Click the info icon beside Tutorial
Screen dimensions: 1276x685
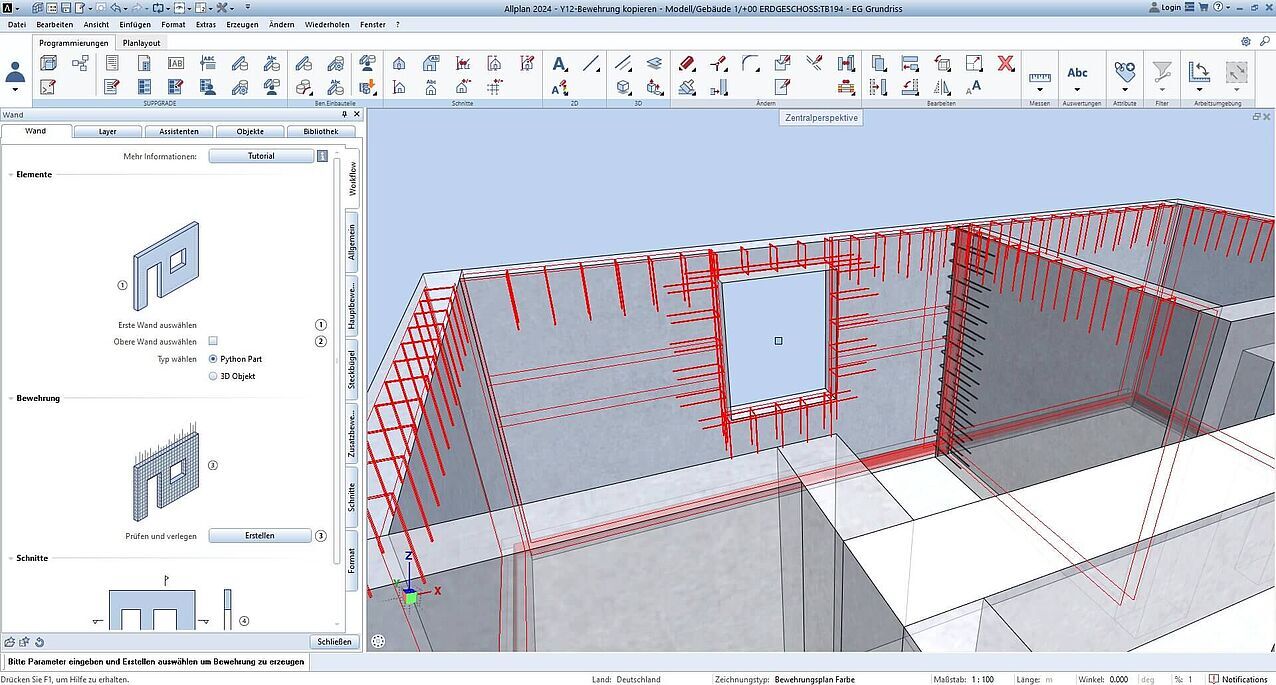point(322,156)
